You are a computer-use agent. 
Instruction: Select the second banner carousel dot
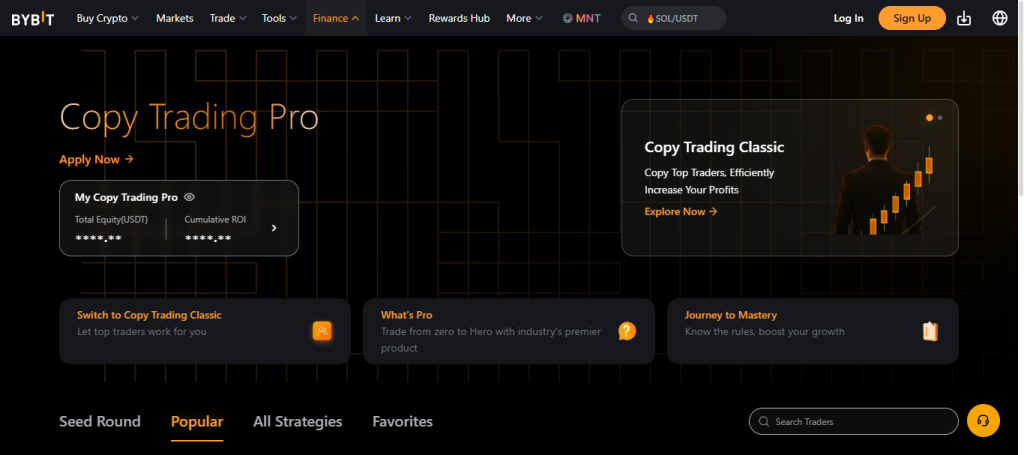[940, 118]
